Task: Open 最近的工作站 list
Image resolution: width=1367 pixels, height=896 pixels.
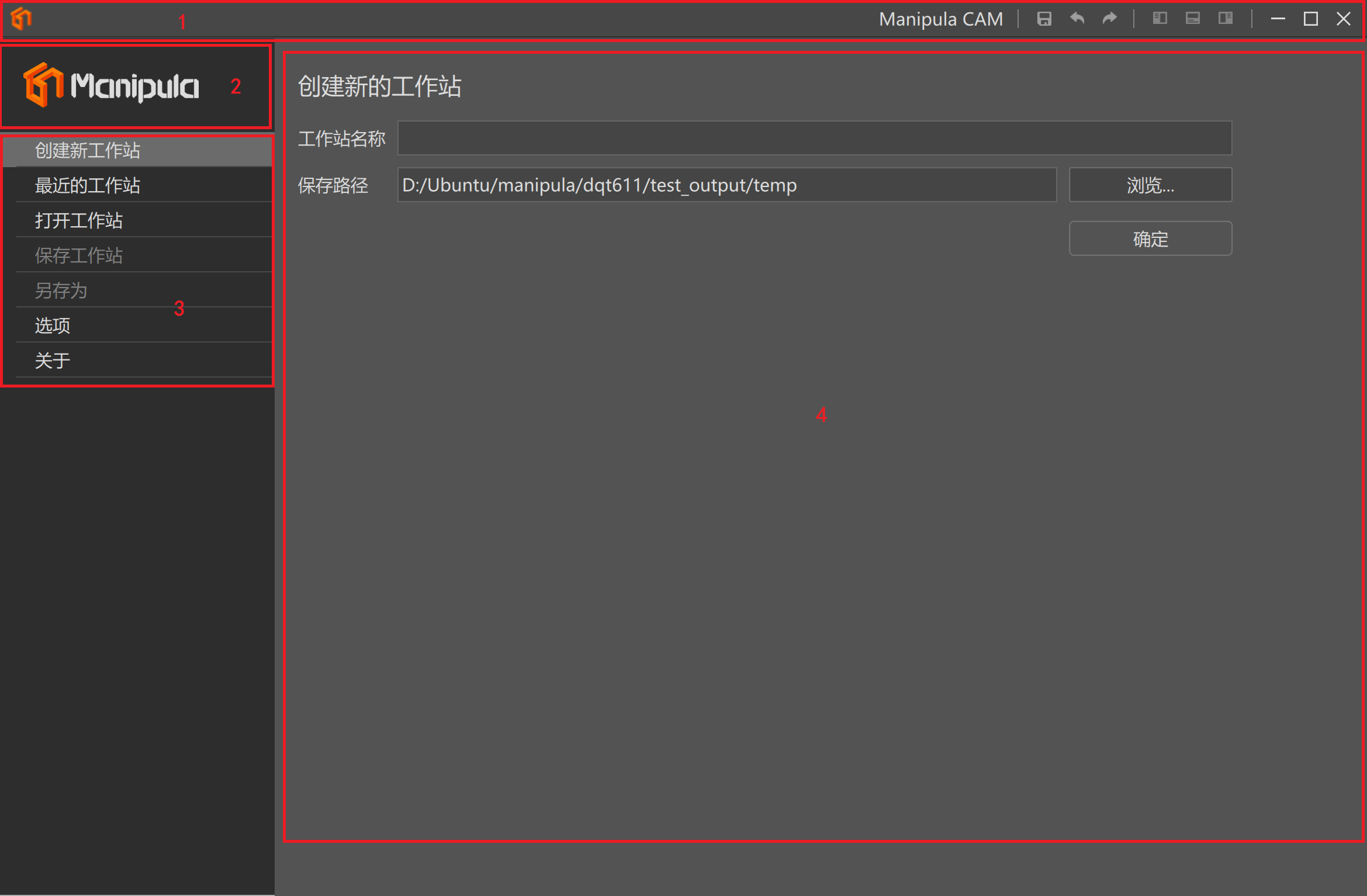Action: (138, 185)
